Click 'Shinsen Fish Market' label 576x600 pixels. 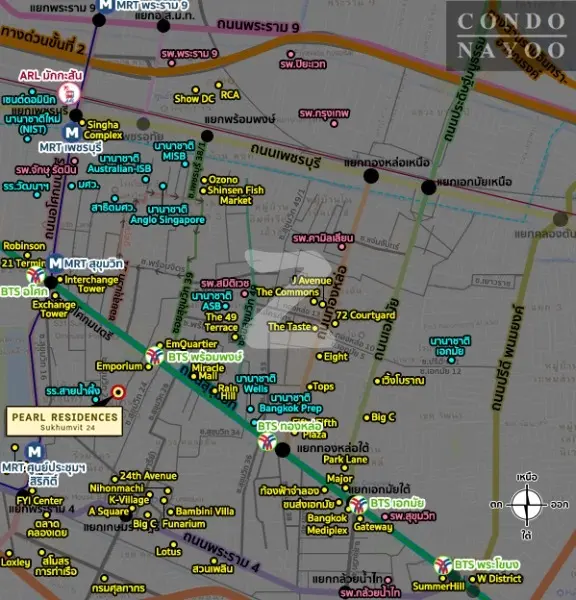coord(235,195)
